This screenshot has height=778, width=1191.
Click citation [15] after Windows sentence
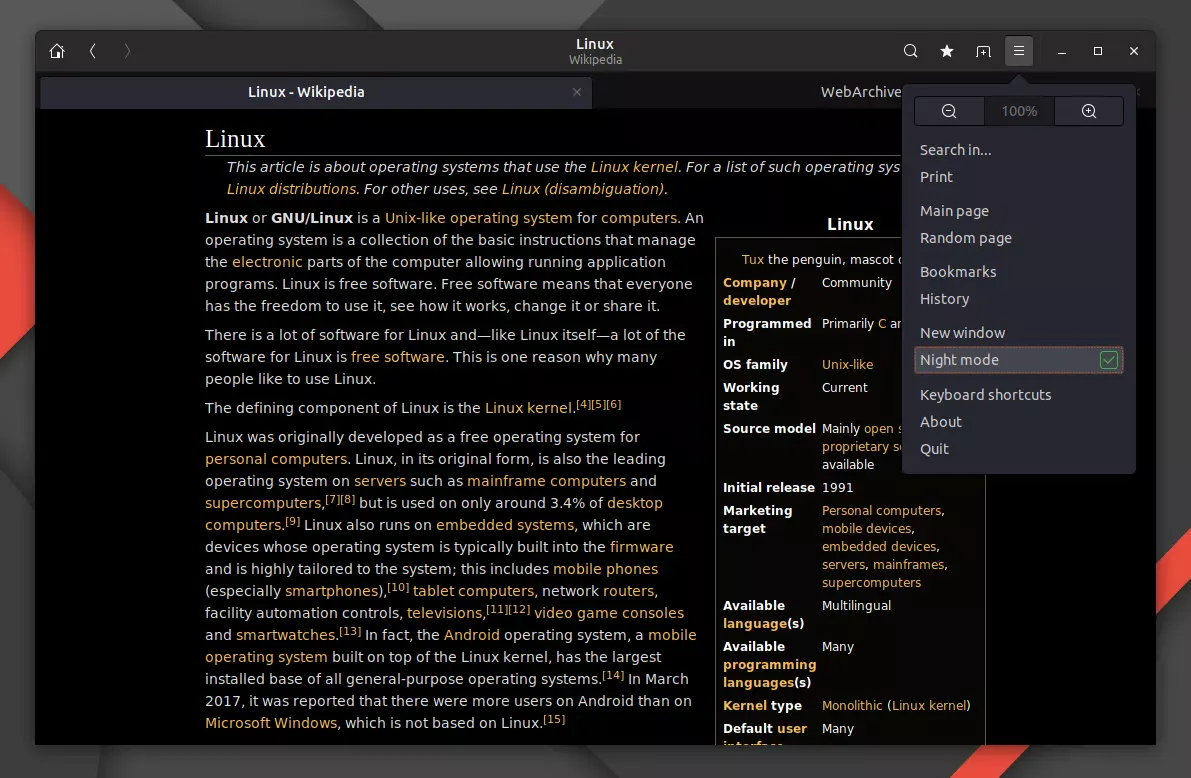[x=554, y=719]
